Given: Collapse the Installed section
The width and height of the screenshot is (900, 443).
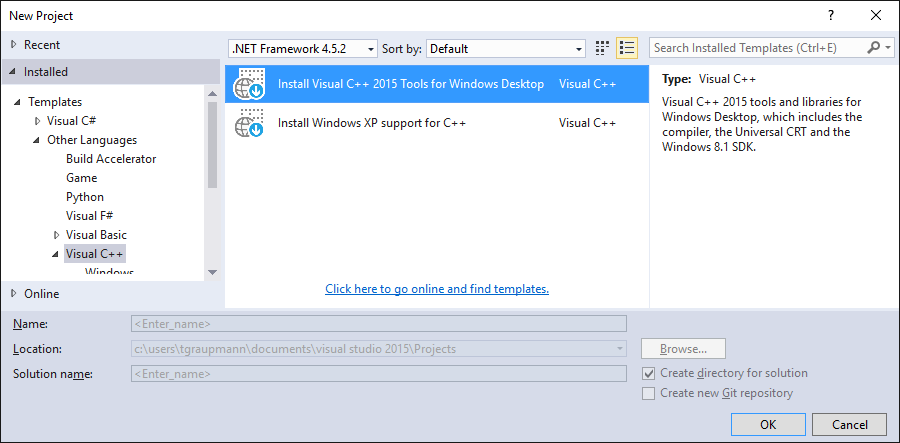Looking at the screenshot, I should tap(14, 72).
